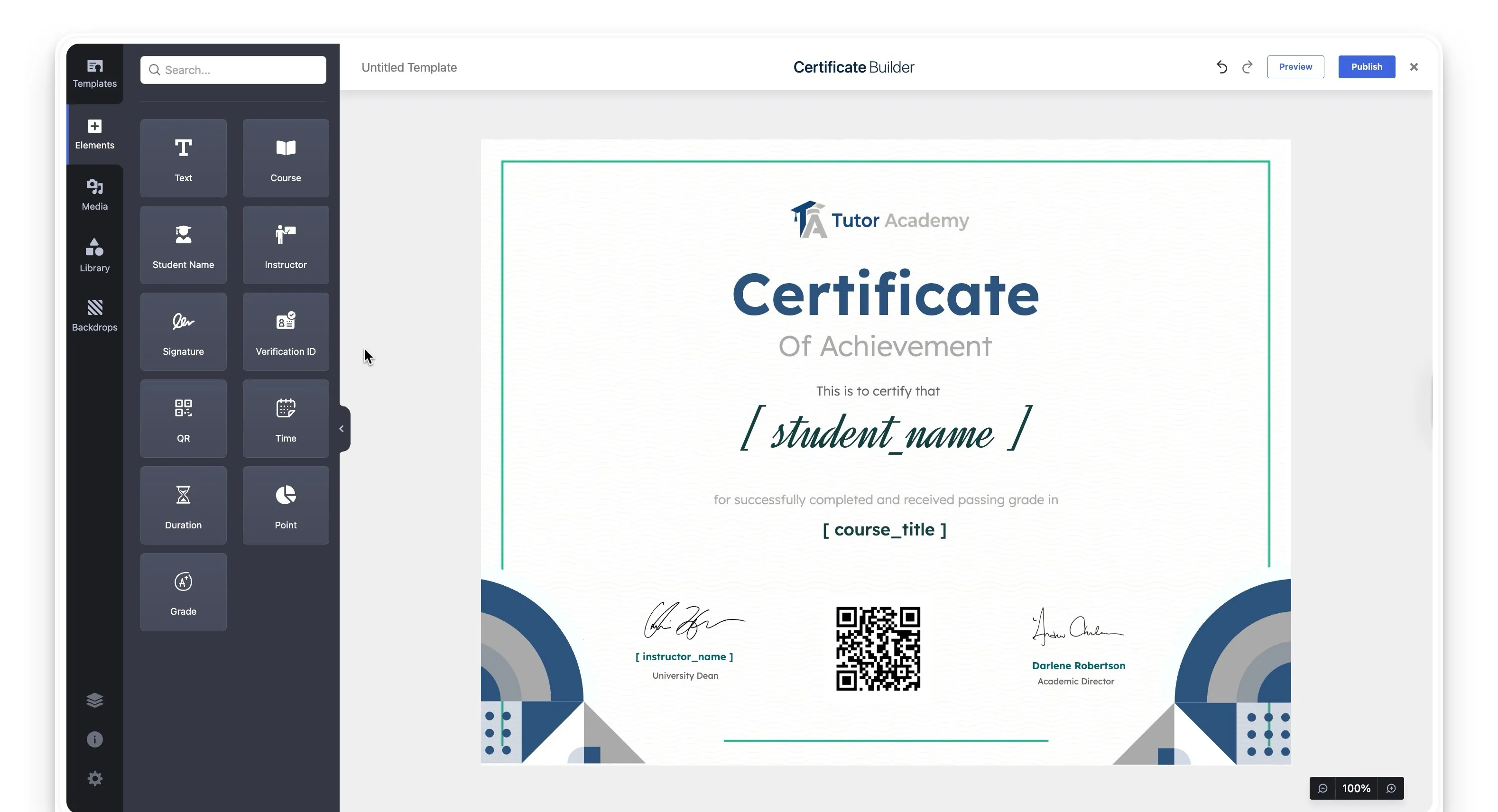Screen dimensions: 1498x812
Task: Zoom out the canvas
Action: tap(1322, 788)
